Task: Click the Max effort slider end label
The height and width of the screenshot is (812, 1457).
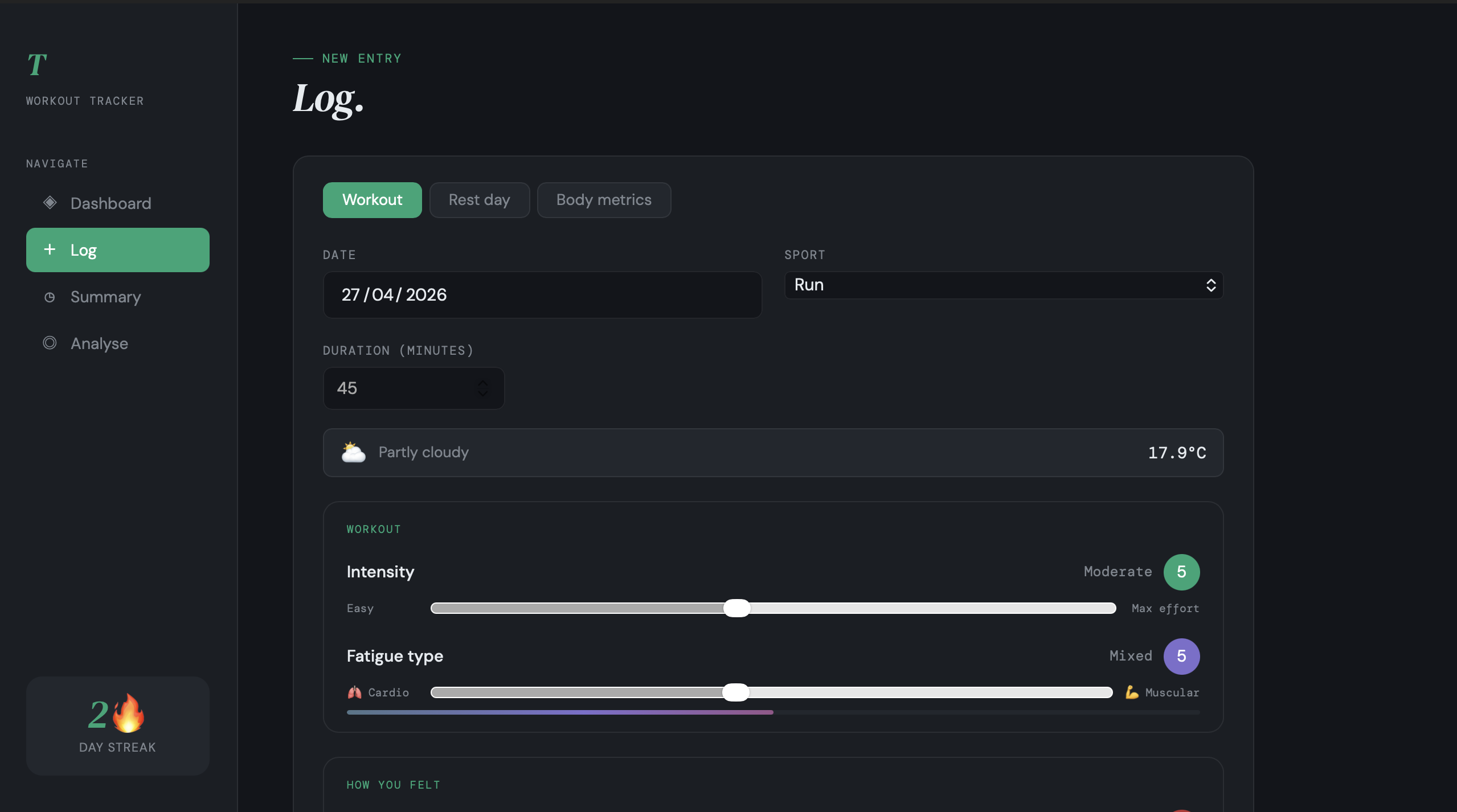Action: (x=1165, y=609)
